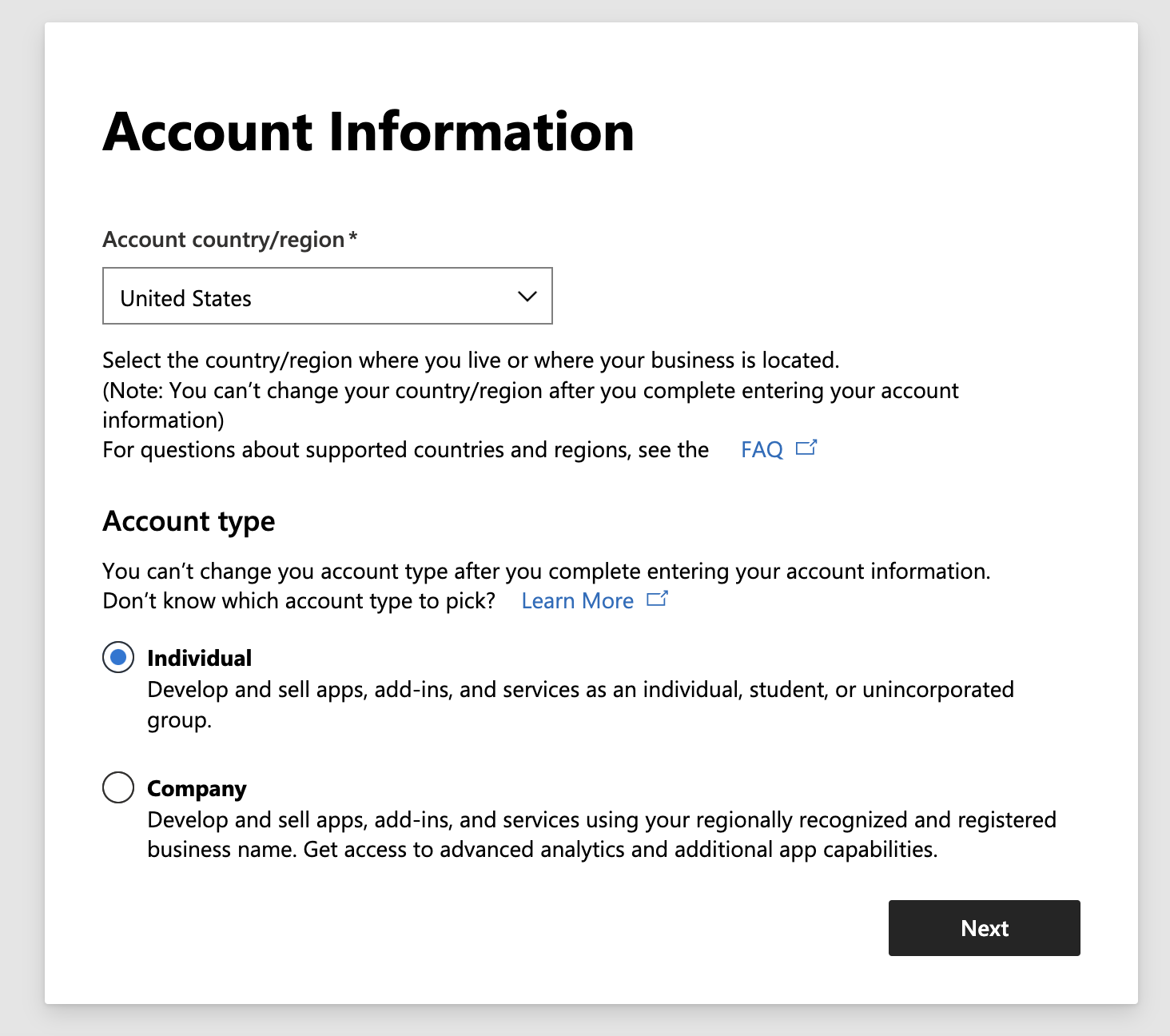The width and height of the screenshot is (1170, 1036).
Task: Click the United States selected value
Action: pyautogui.click(x=186, y=298)
